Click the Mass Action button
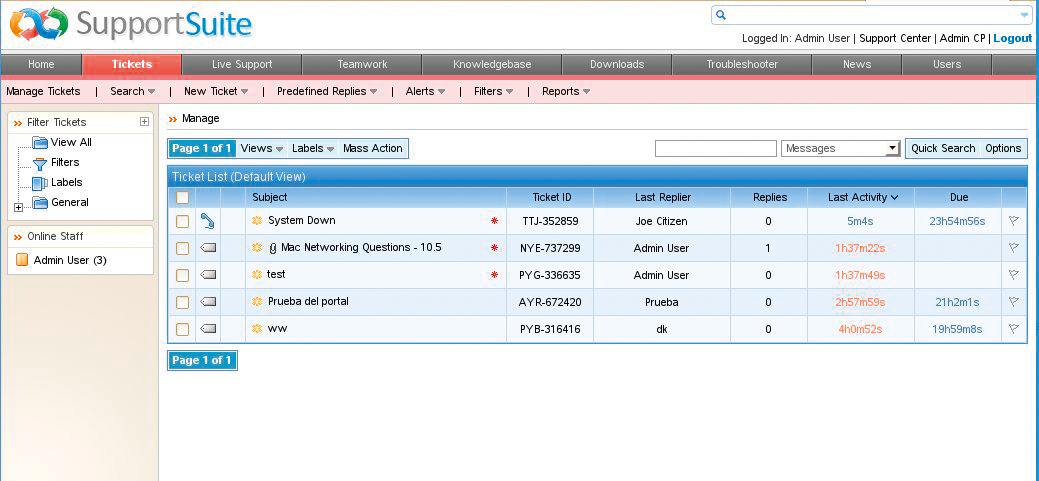This screenshot has width=1039, height=481. (x=372, y=148)
